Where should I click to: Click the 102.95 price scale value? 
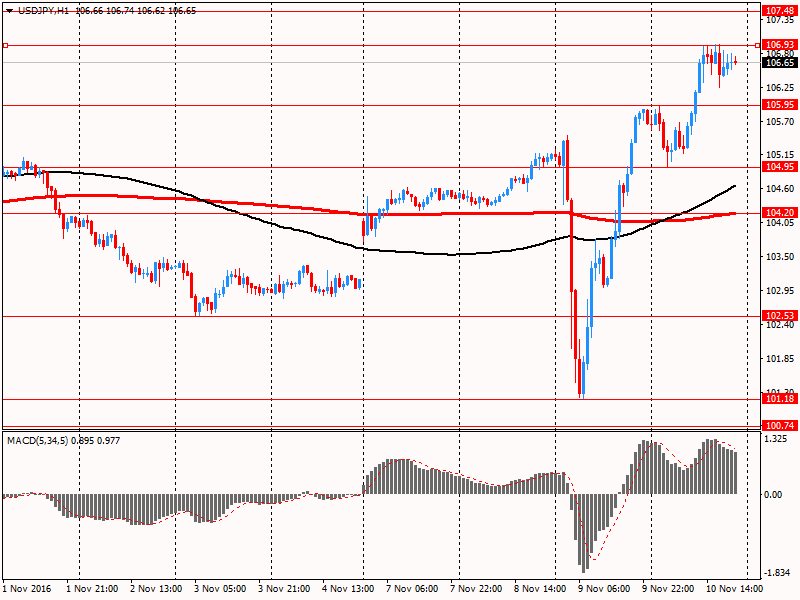780,291
